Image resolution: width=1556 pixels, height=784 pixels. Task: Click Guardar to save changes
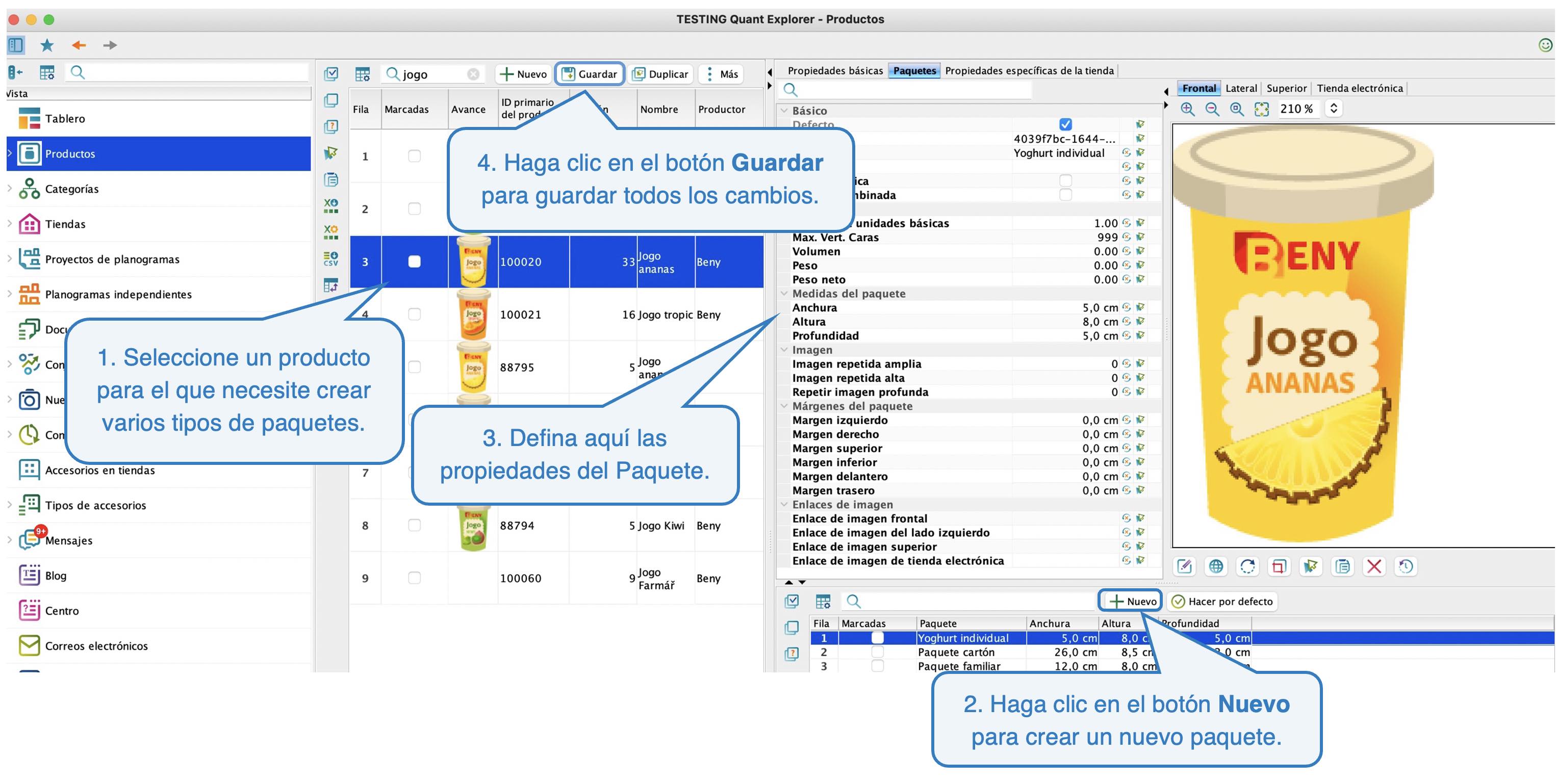590,73
